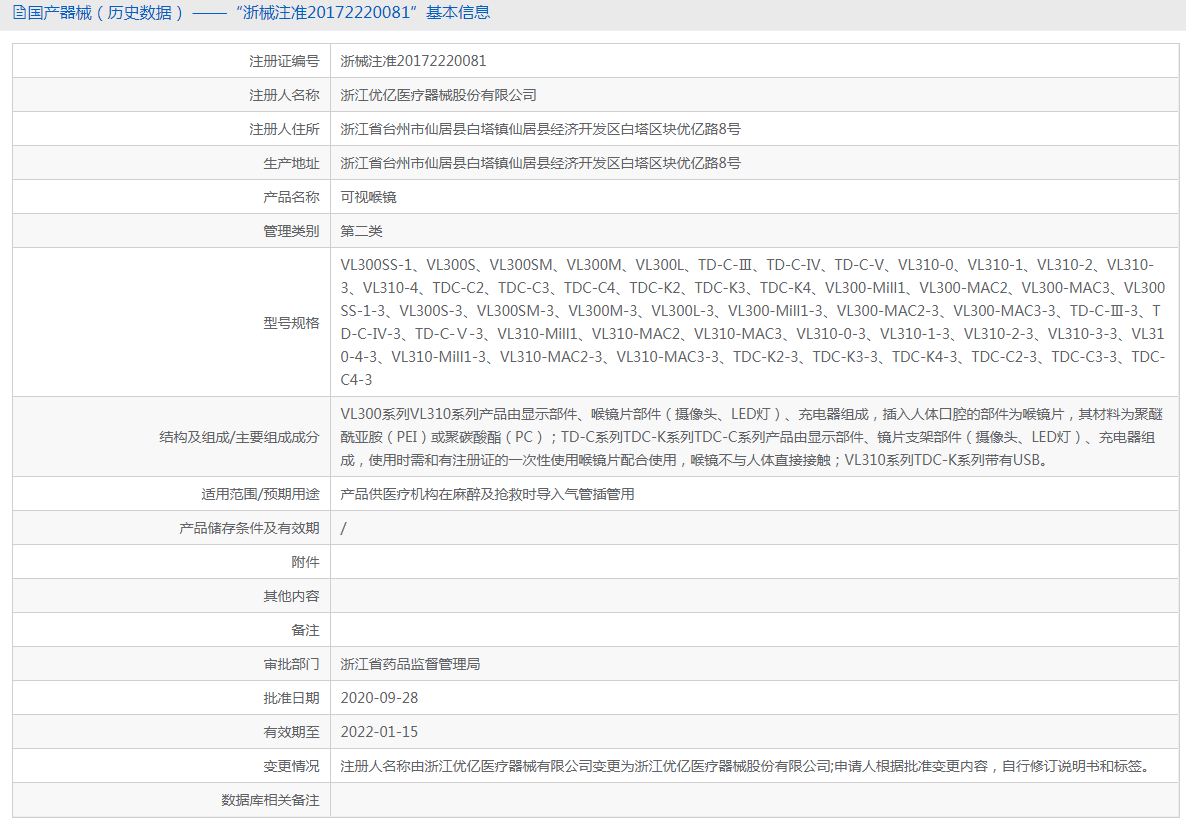Click the 其他内容 row label
1186x826 pixels.
click(x=291, y=595)
